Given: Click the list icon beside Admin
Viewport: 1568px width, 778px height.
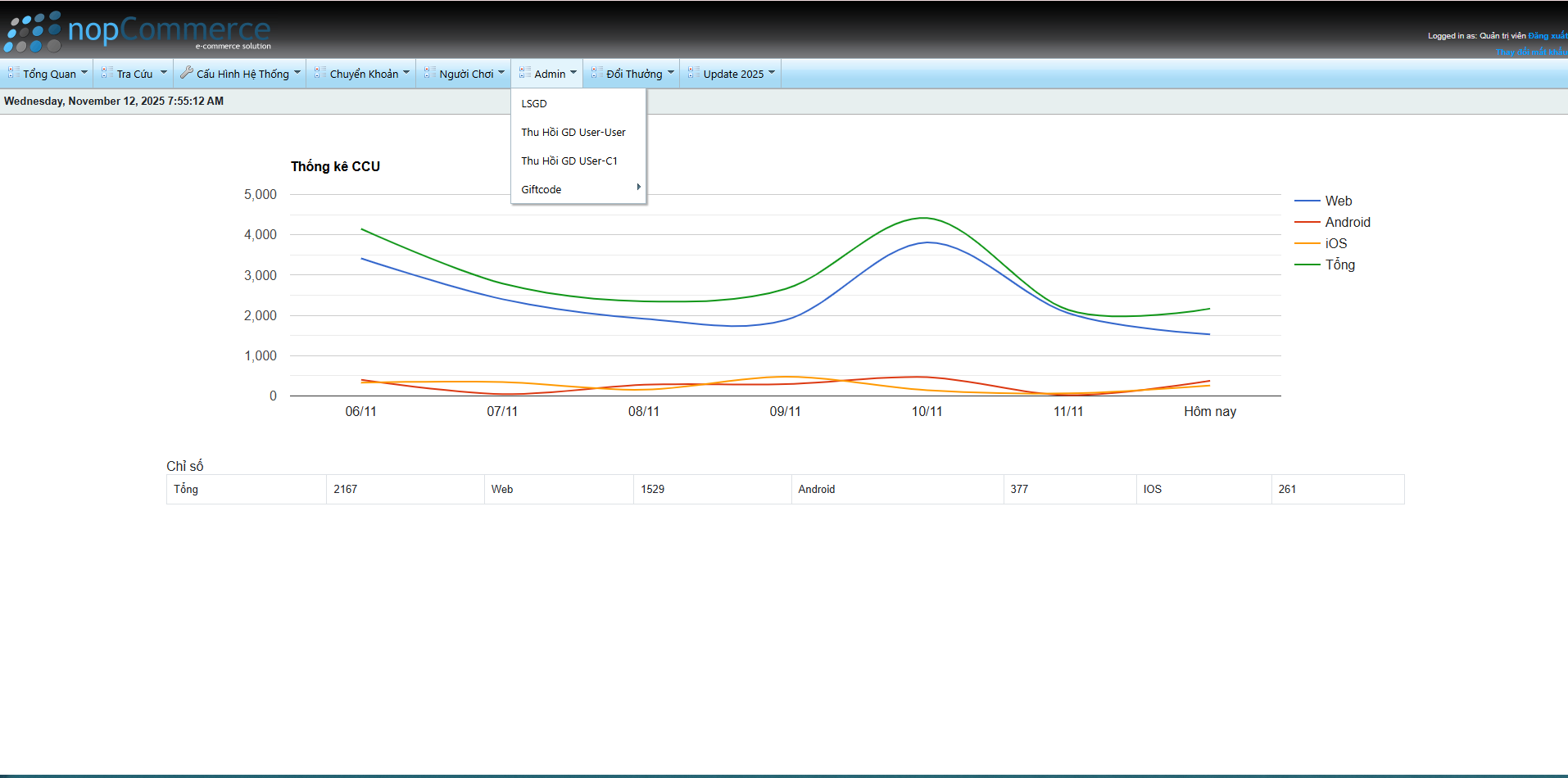Looking at the screenshot, I should [x=524, y=73].
